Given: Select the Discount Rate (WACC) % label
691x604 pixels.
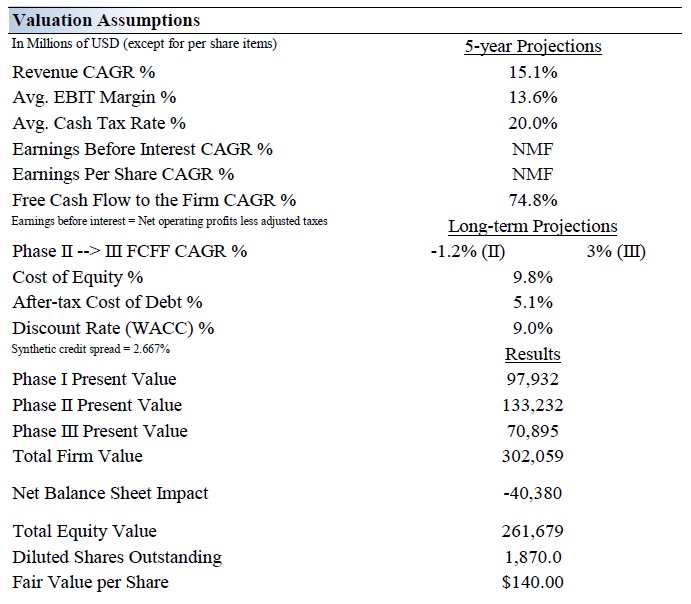Looking at the screenshot, I should 113,328.
